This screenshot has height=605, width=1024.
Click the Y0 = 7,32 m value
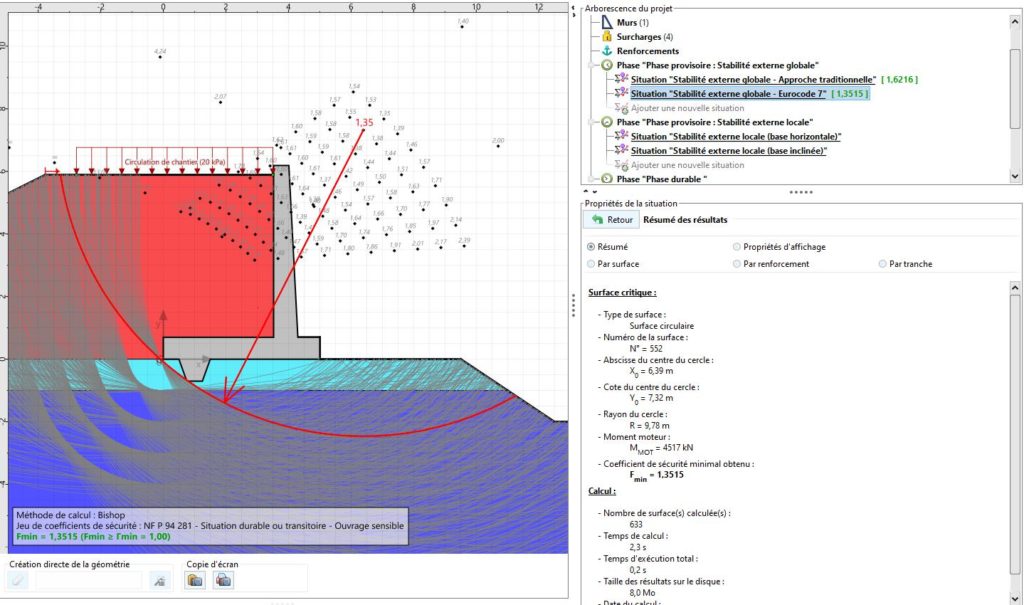[x=651, y=399]
